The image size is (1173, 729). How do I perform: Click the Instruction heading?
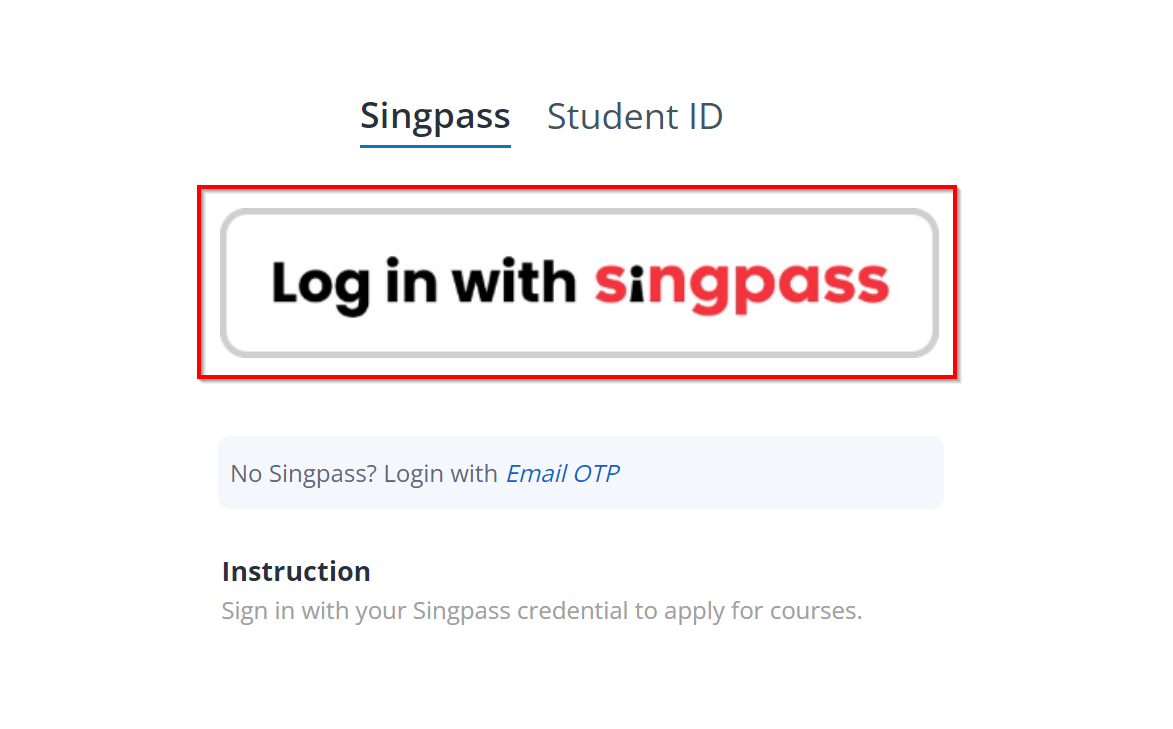[295, 571]
